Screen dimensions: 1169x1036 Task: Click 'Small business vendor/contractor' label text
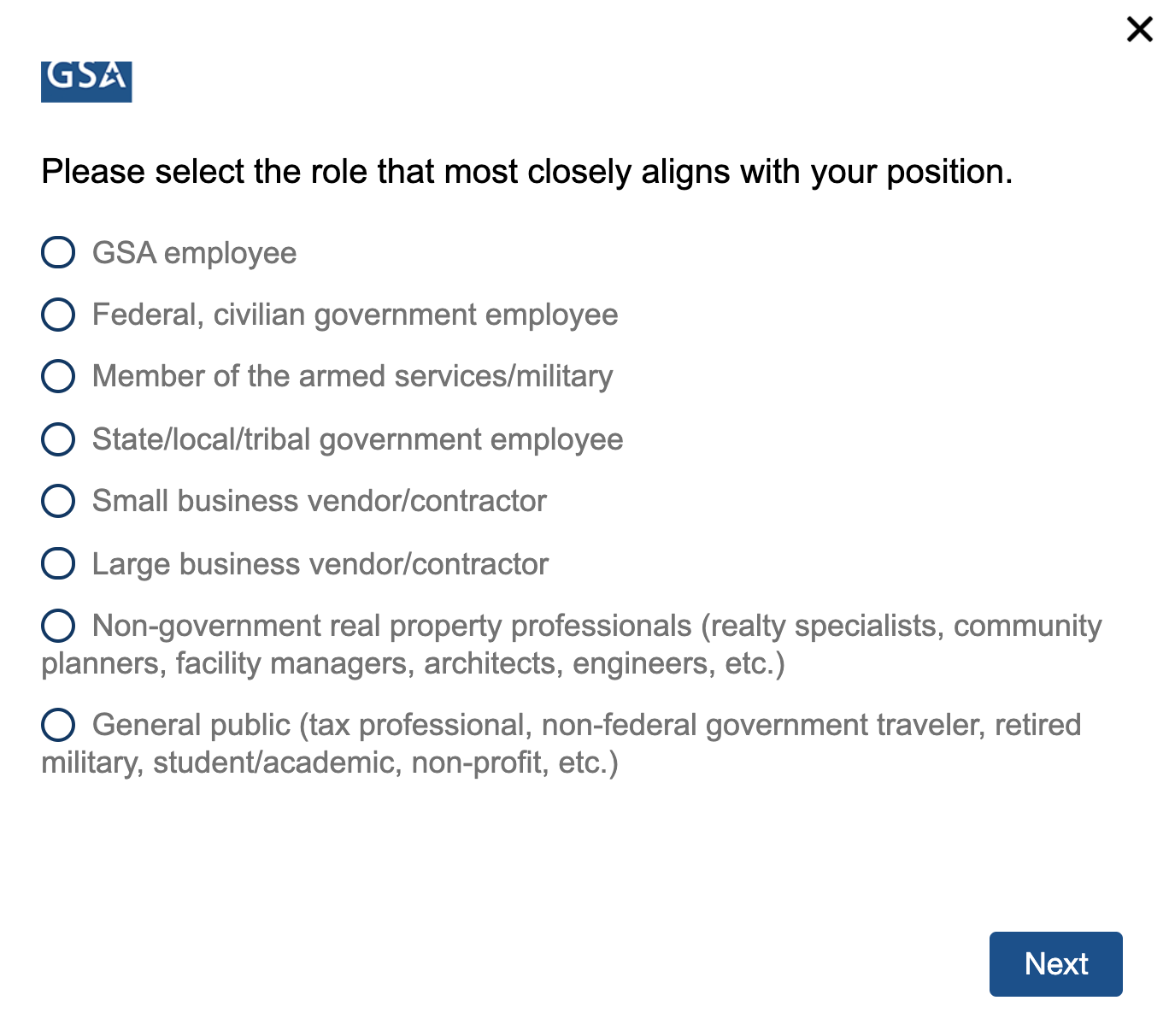click(x=319, y=501)
